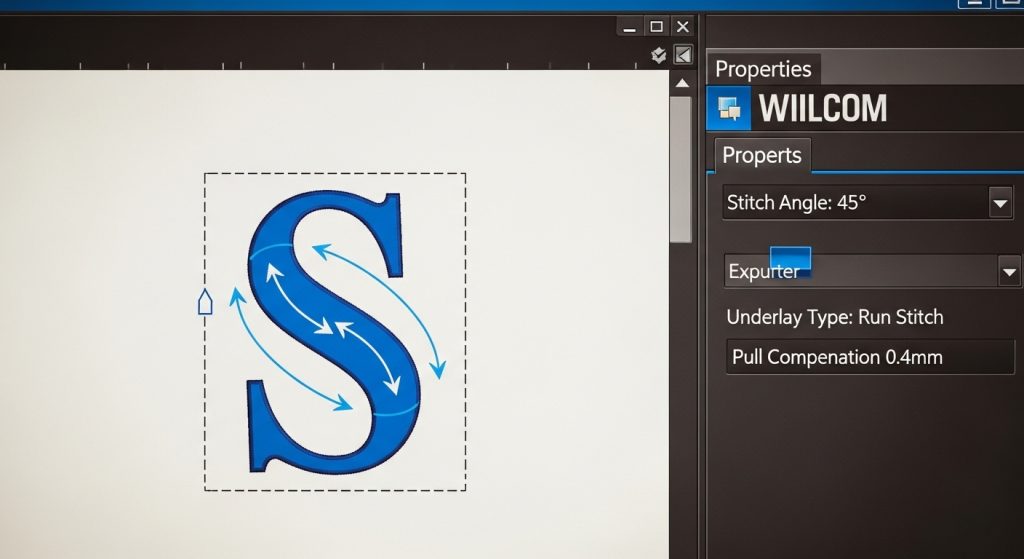1024x559 pixels.
Task: Click the Wilcom logo icon
Action: [729, 108]
